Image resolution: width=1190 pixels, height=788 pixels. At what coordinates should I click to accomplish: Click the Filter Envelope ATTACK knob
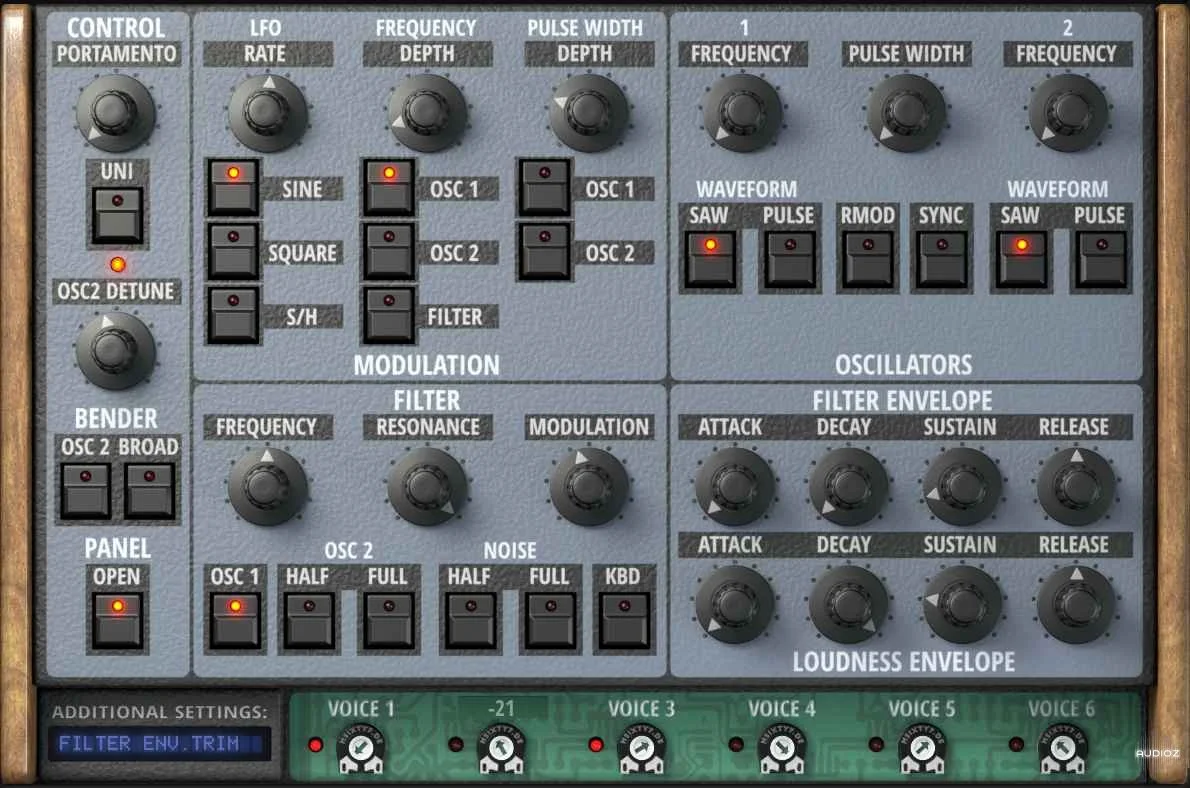[735, 486]
